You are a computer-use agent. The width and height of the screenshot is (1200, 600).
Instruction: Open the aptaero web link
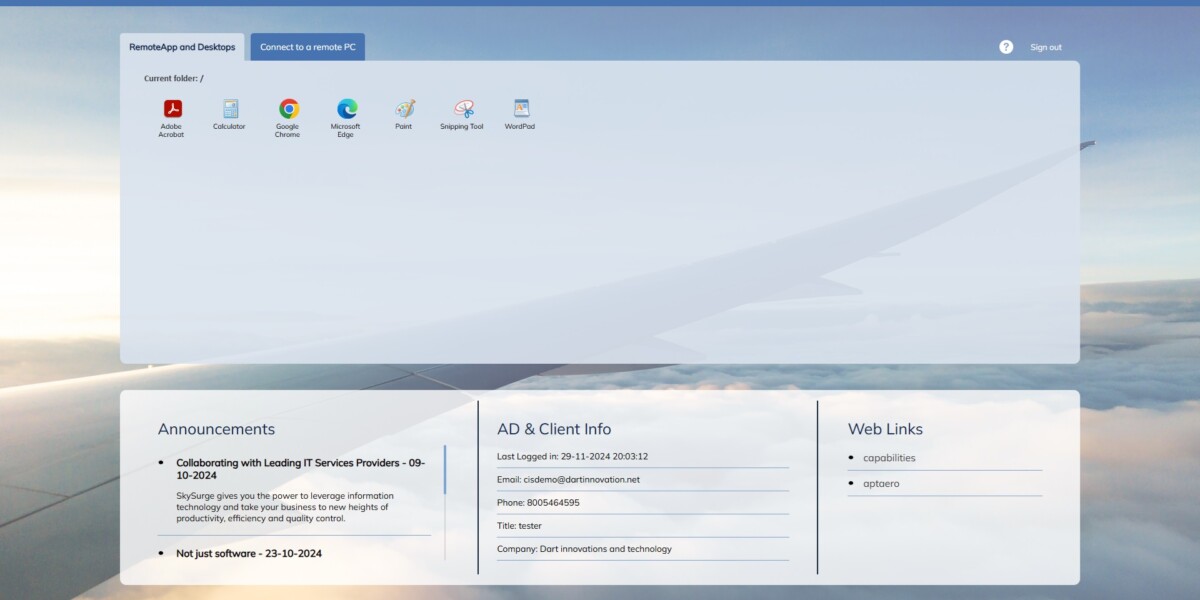point(880,483)
